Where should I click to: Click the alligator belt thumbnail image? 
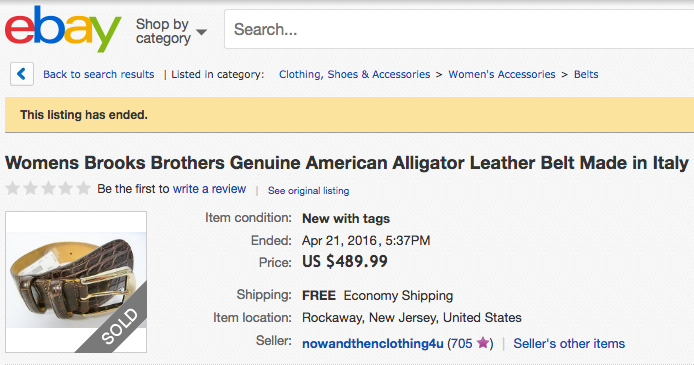coord(76,282)
